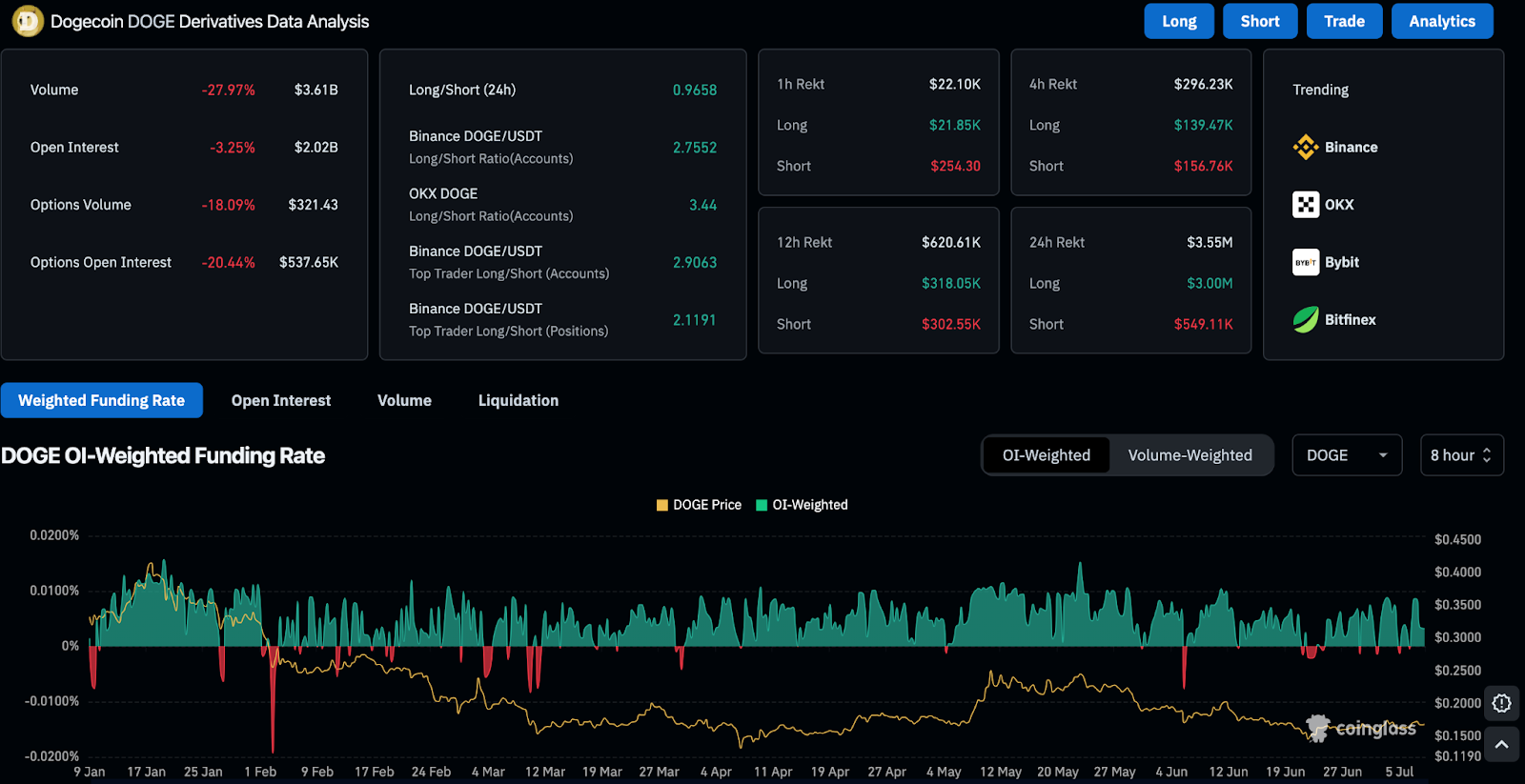This screenshot has width=1525, height=784.
Task: Click the Bybit logo in Trending
Action: point(1306,262)
